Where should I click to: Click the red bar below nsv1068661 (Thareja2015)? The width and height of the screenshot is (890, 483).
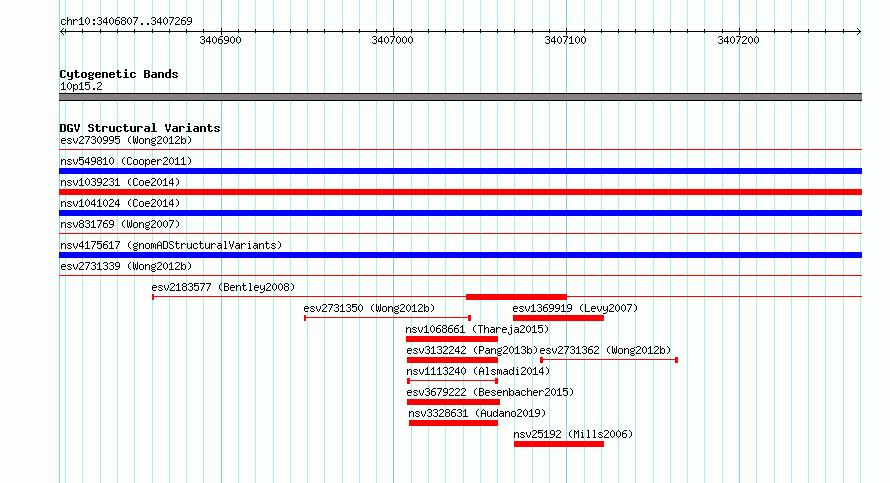(452, 339)
